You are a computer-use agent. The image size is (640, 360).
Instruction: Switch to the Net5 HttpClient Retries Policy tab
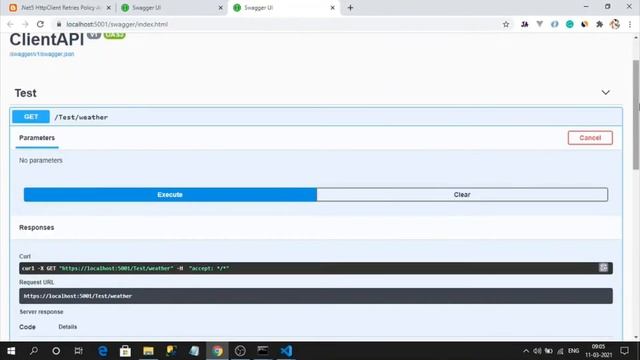60,8
